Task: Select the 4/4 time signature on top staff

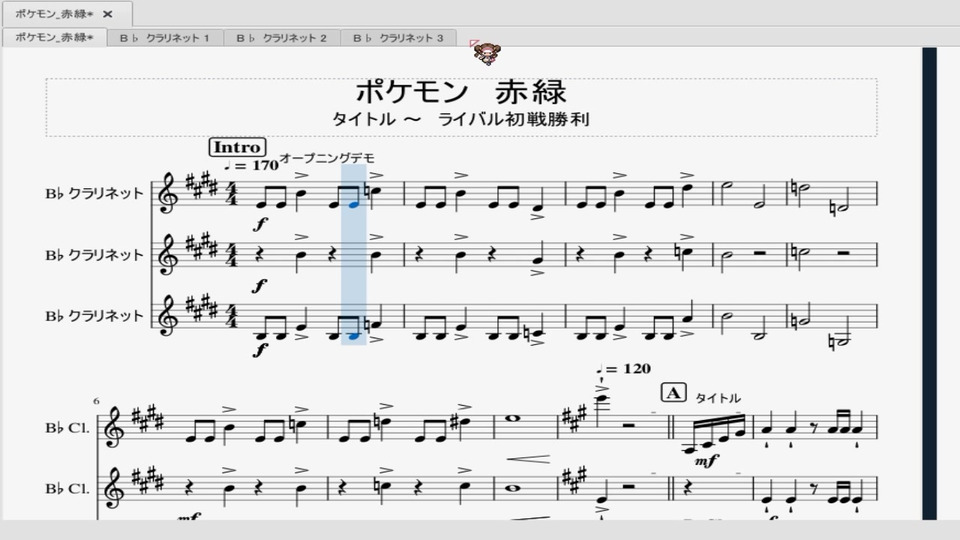Action: point(231,193)
